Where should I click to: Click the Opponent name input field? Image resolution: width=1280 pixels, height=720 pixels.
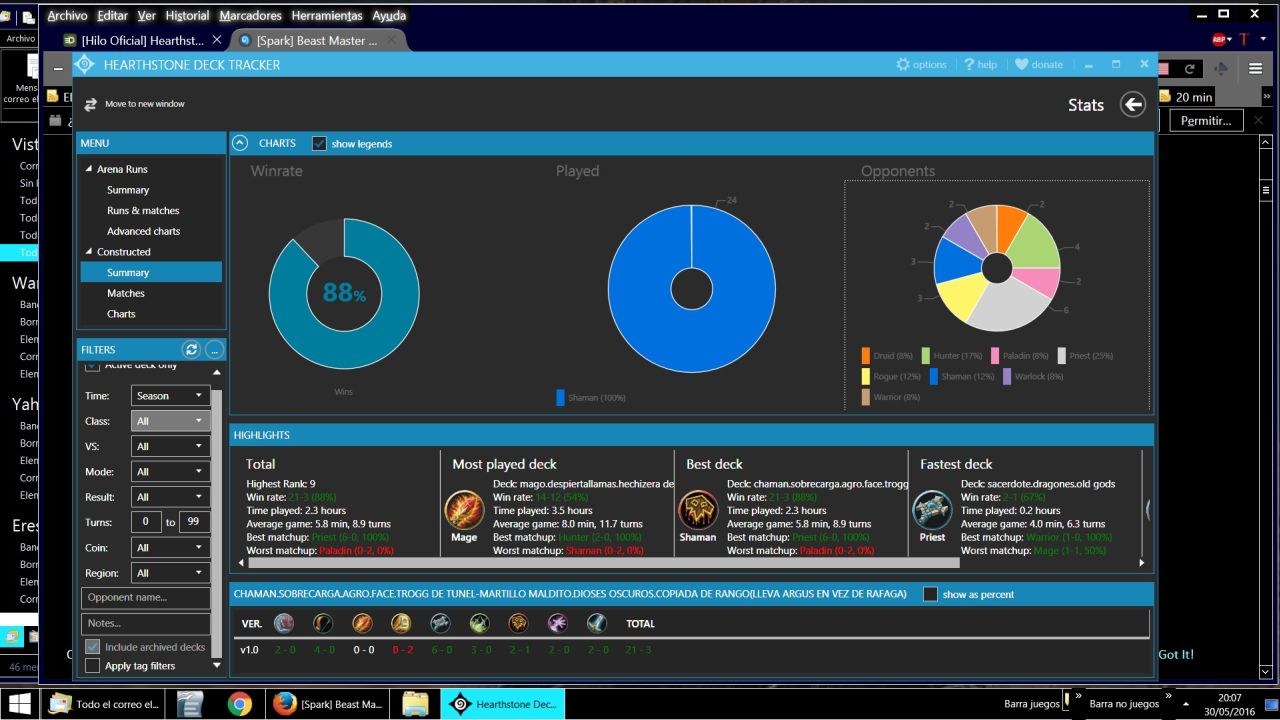pyautogui.click(x=146, y=597)
